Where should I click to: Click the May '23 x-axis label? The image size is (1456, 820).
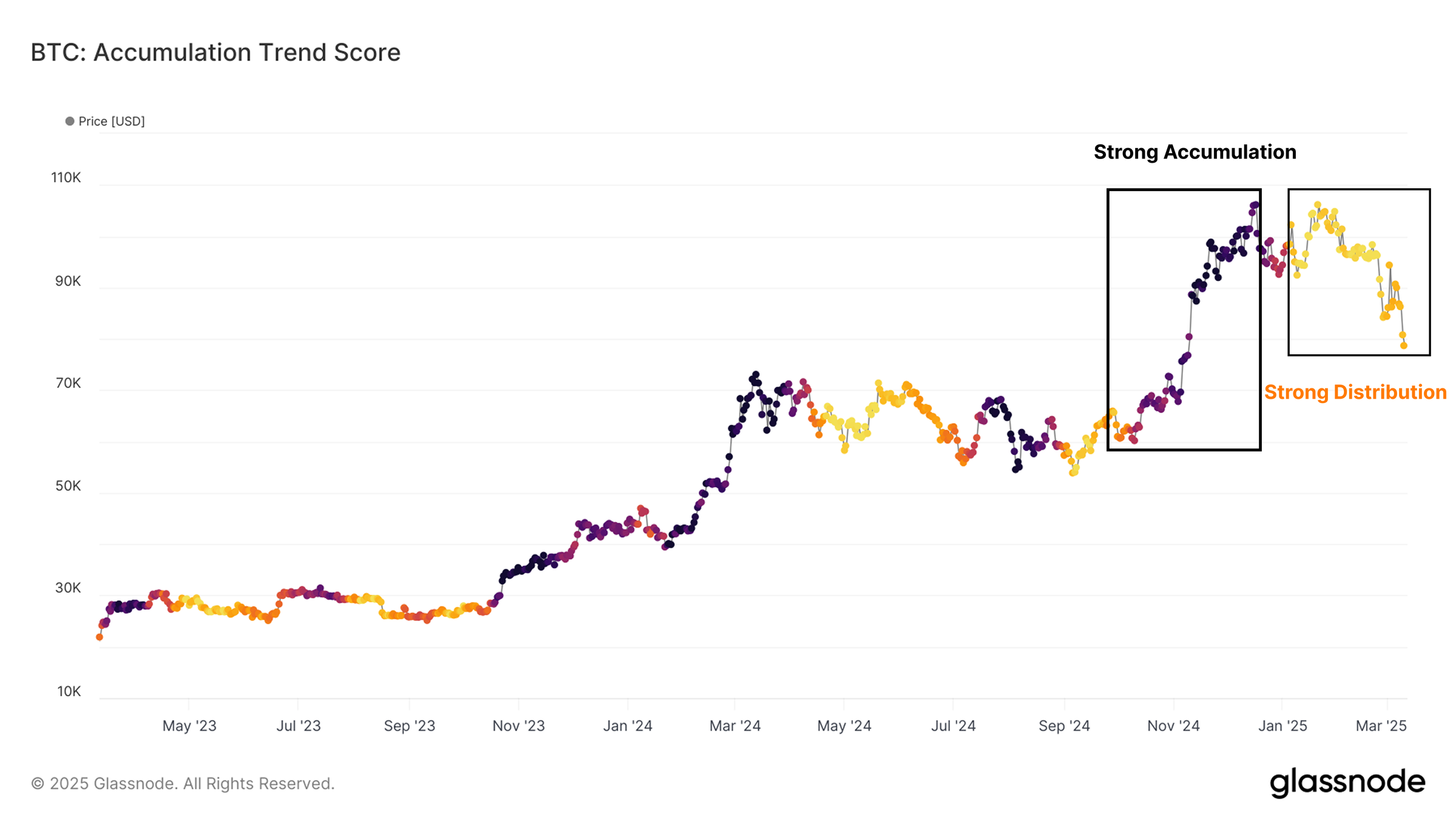click(x=189, y=726)
